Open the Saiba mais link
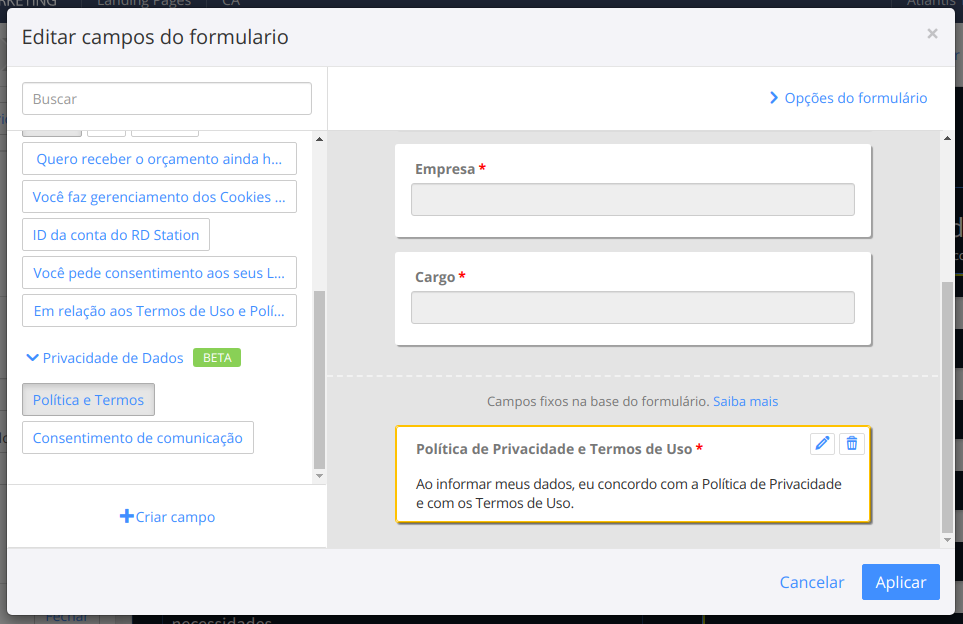 pyautogui.click(x=745, y=401)
